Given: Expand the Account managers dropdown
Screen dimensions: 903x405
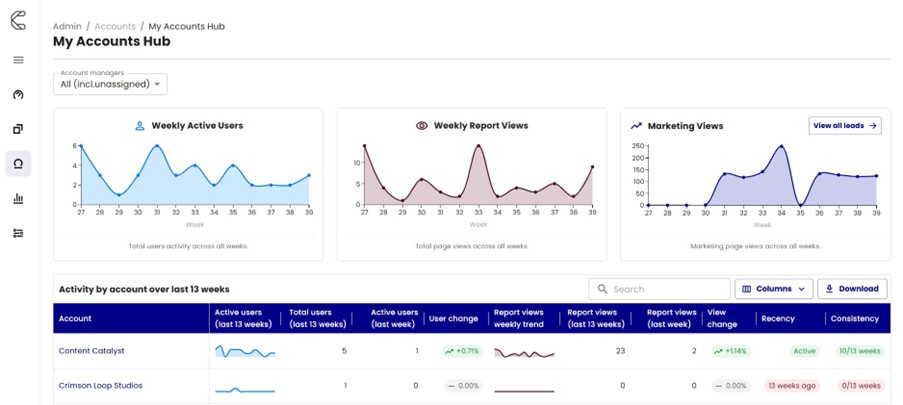Looking at the screenshot, I should 111,85.
